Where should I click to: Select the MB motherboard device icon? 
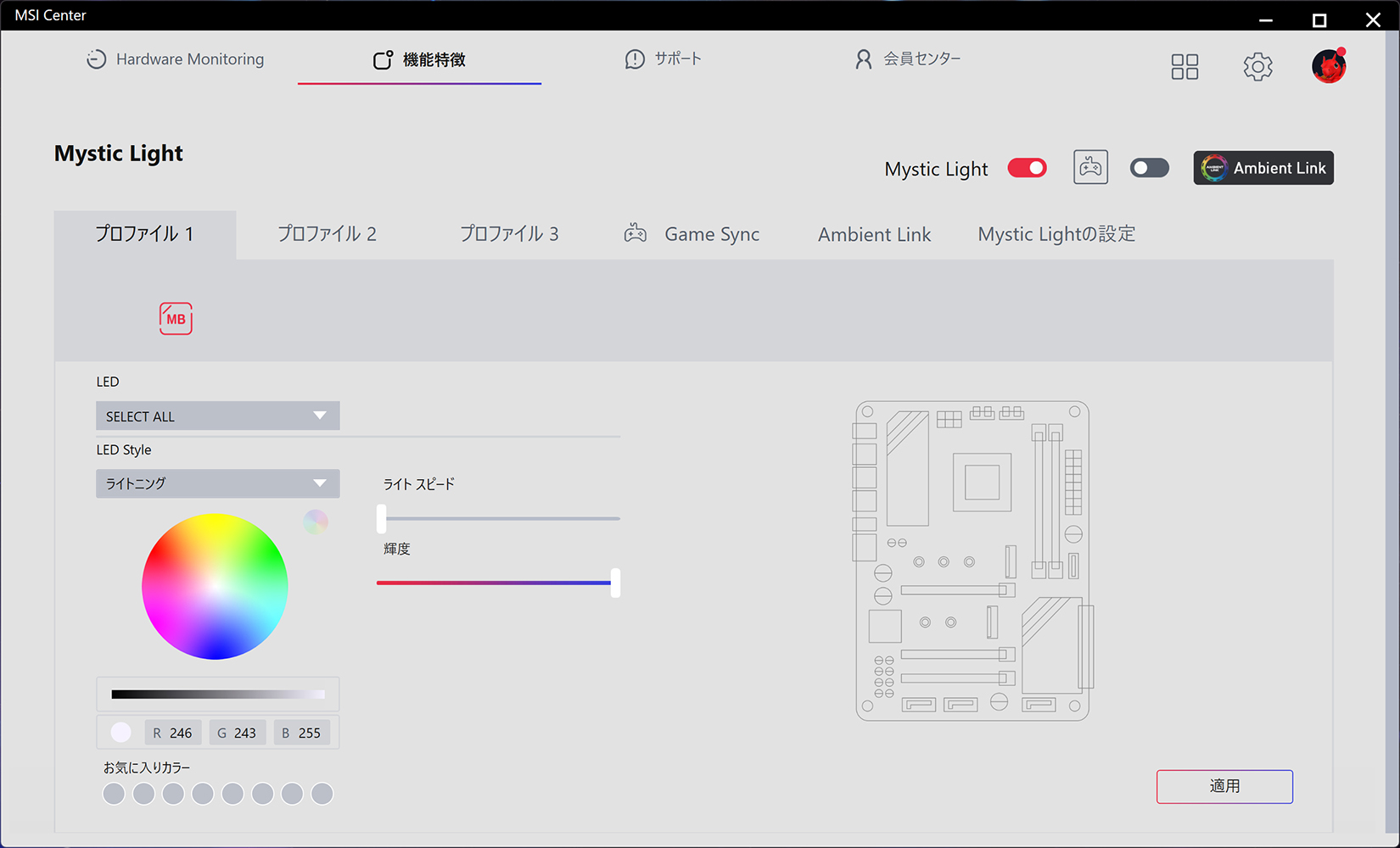[175, 319]
